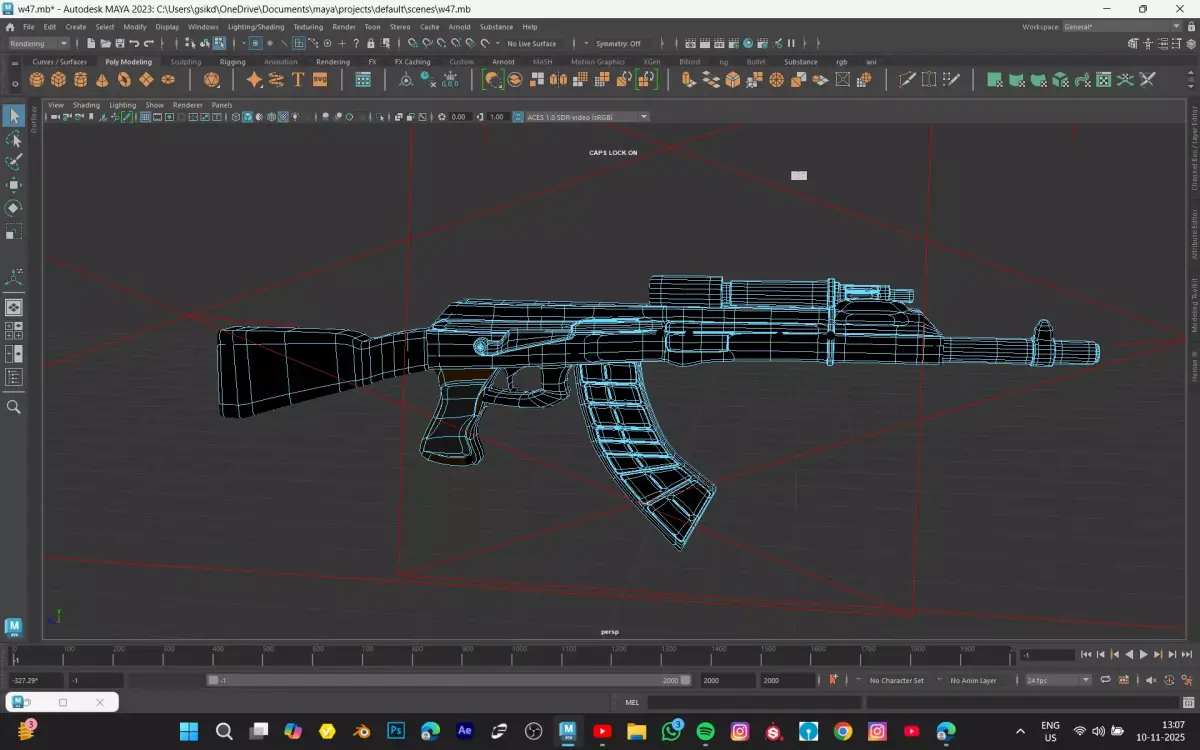
Task: Select the arrow Select tool
Action: [14, 116]
